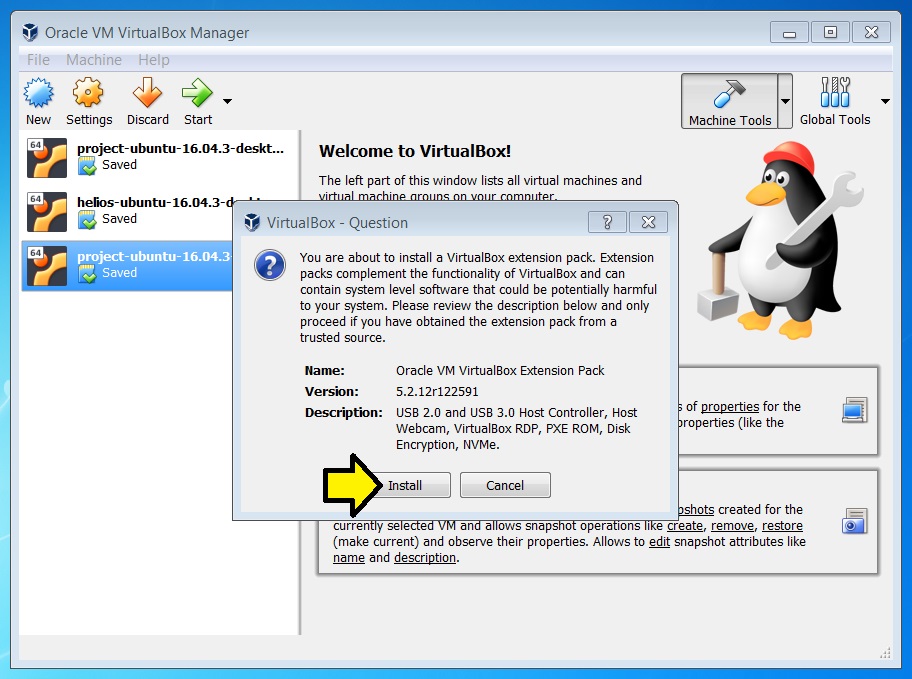
Task: Click the window resize grip corner
Action: click(x=885, y=653)
